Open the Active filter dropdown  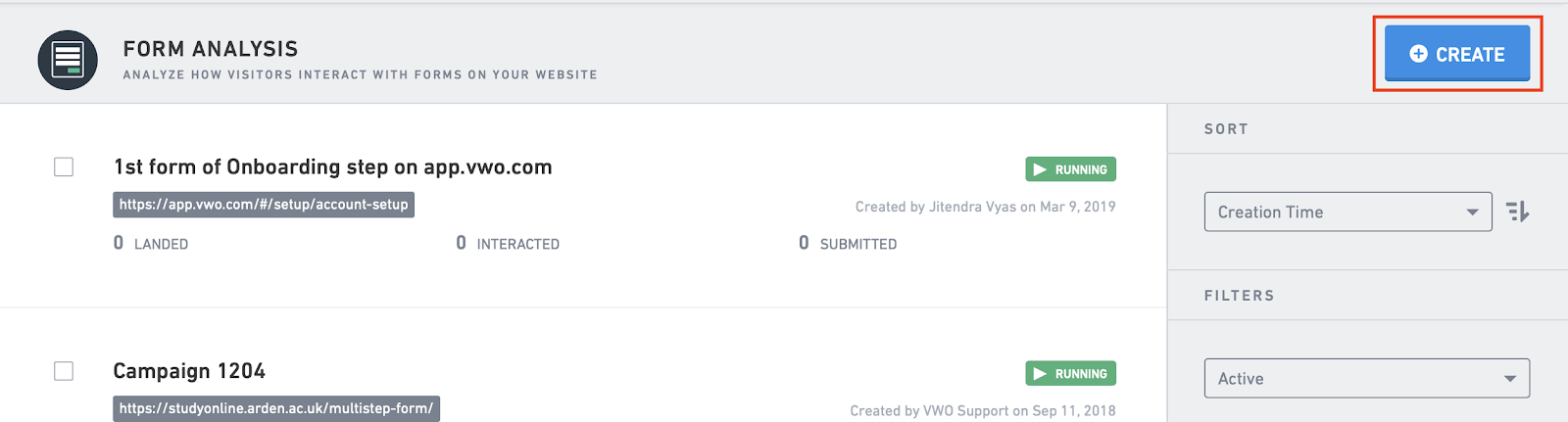1366,378
